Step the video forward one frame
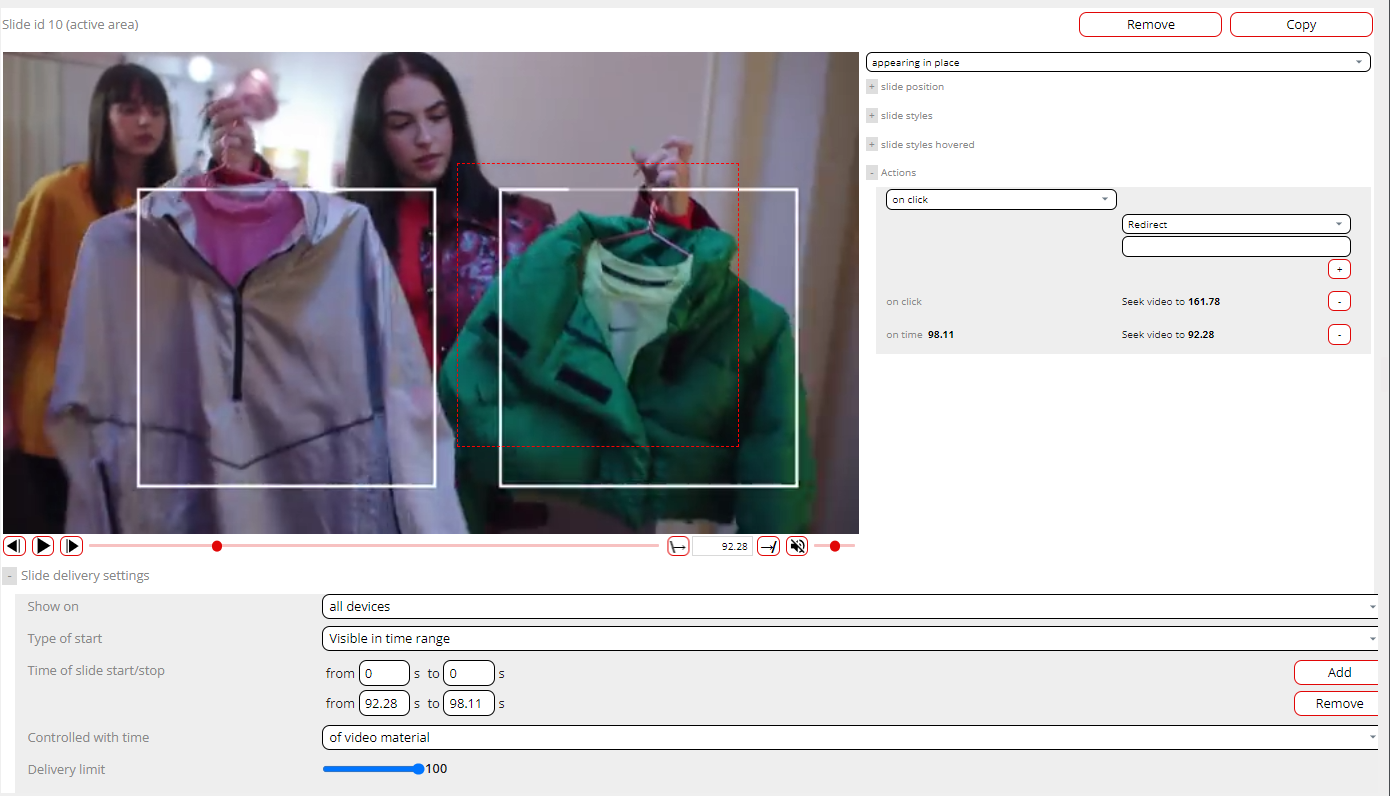 72,546
